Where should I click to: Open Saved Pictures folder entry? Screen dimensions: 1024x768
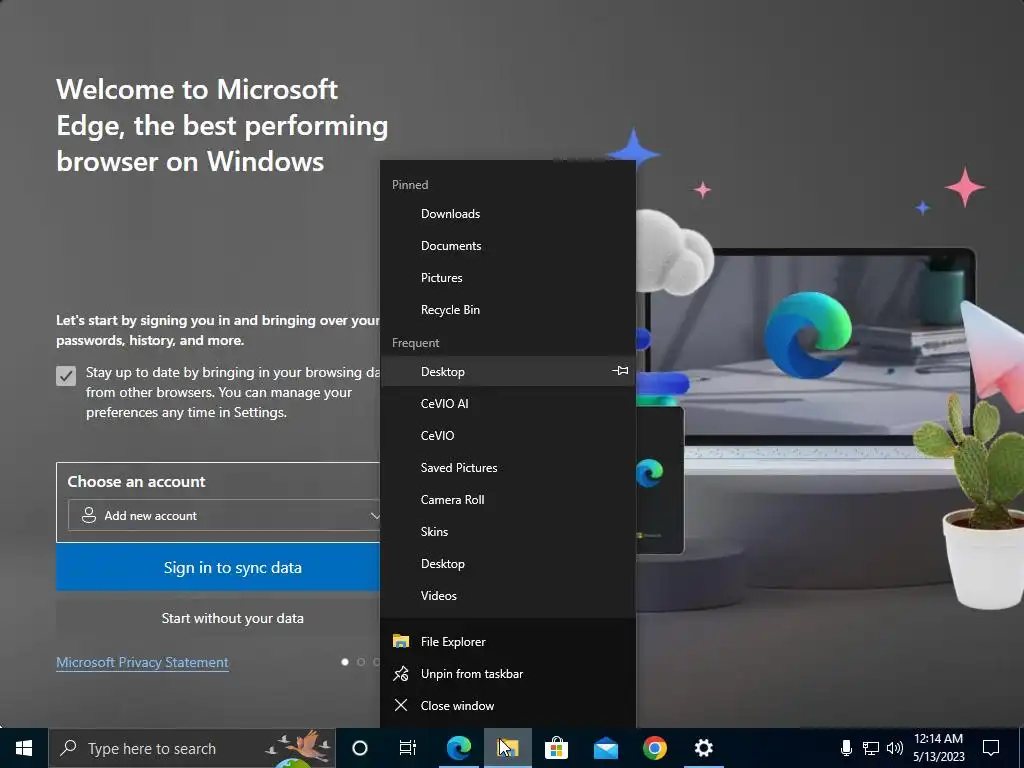click(507, 468)
